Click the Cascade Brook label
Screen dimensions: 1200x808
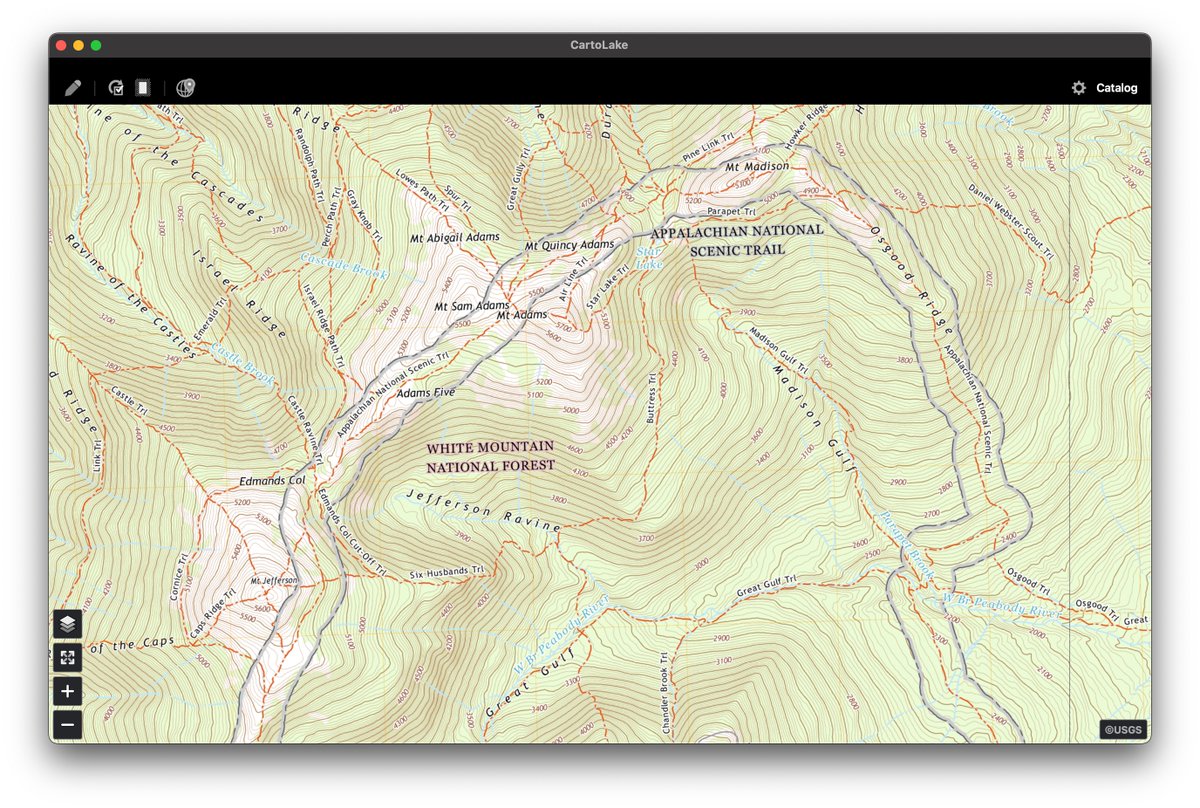(x=342, y=265)
